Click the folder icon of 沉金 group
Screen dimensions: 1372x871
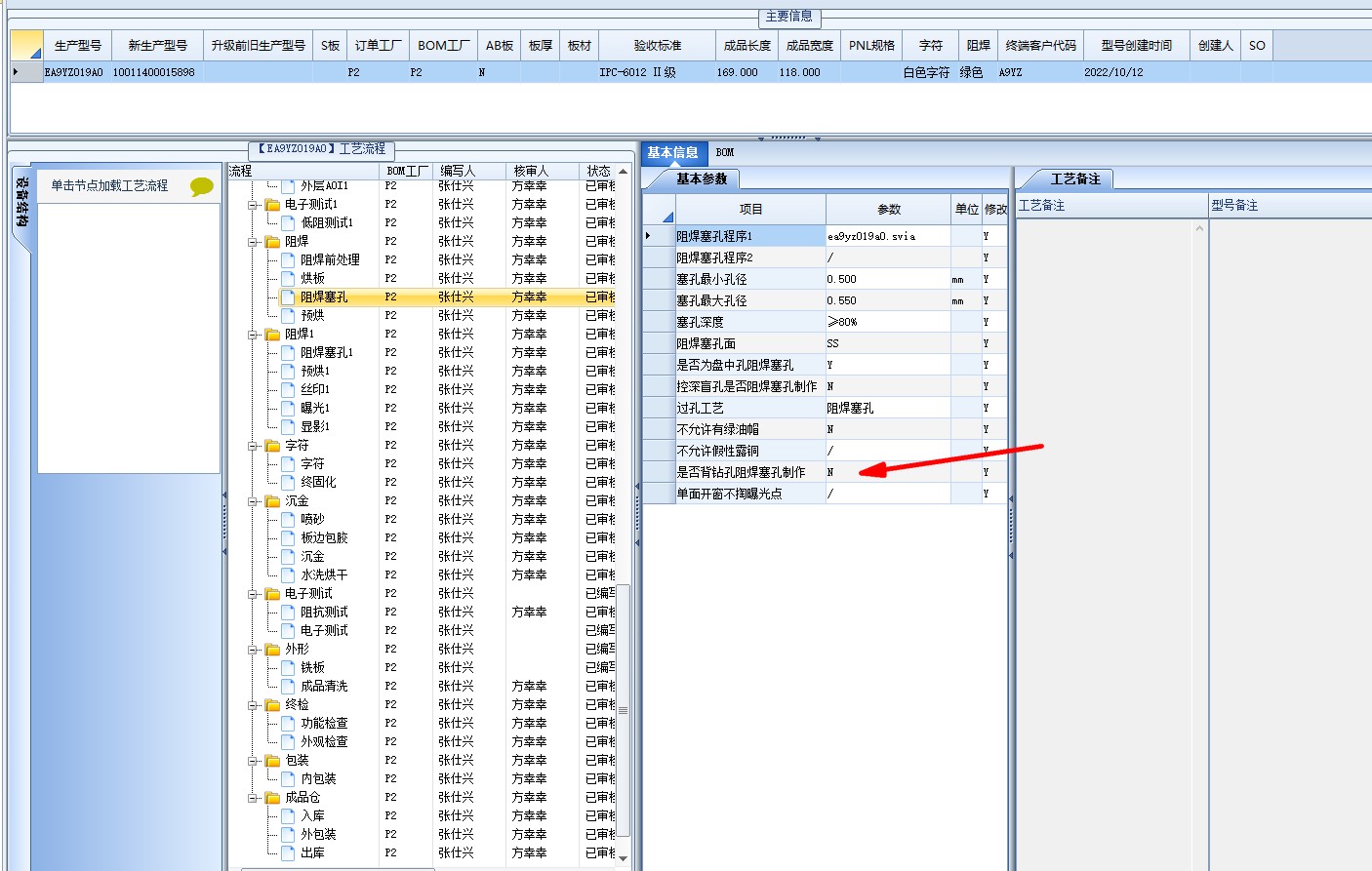click(272, 501)
